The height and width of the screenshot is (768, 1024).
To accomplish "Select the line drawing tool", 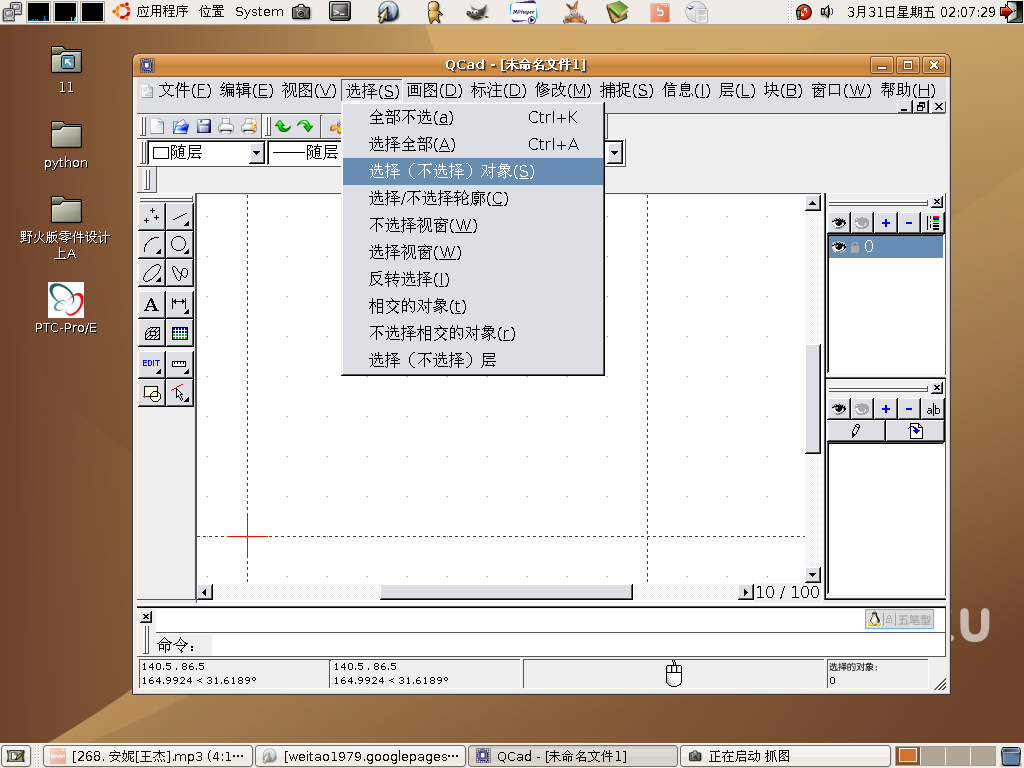I will [180, 216].
